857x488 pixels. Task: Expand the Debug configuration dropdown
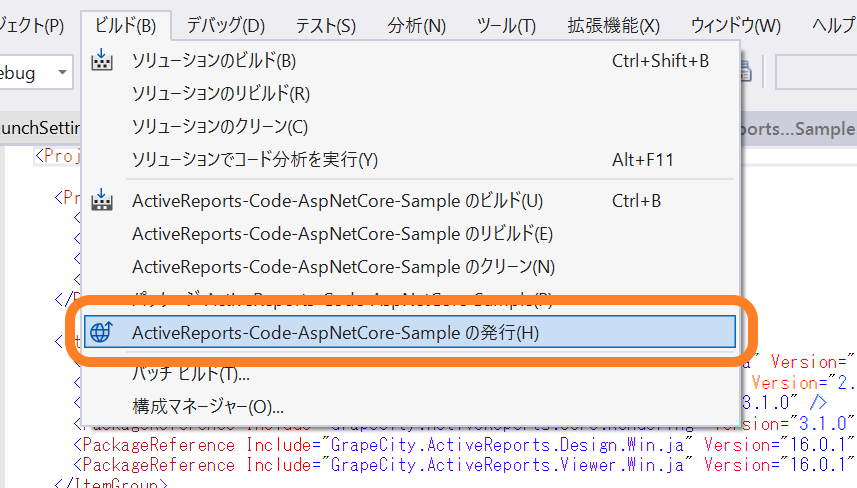[x=62, y=72]
